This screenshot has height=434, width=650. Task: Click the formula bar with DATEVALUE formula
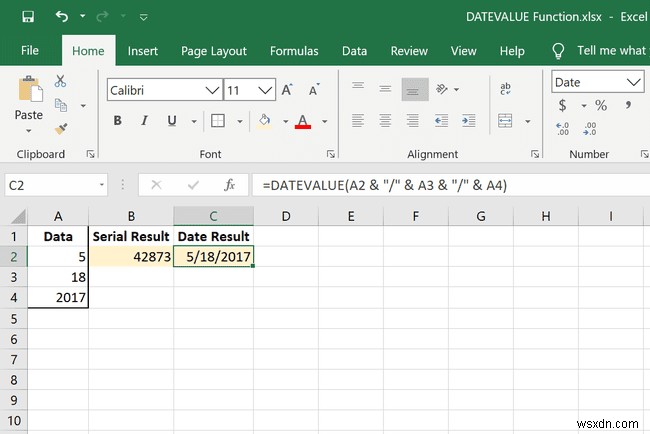(x=451, y=185)
